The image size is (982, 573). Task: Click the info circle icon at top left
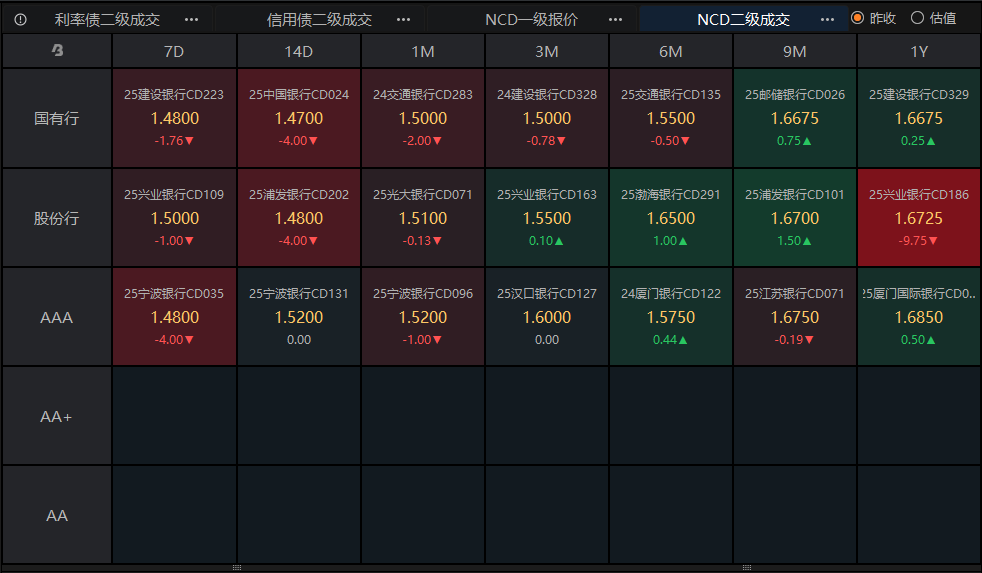(x=20, y=19)
